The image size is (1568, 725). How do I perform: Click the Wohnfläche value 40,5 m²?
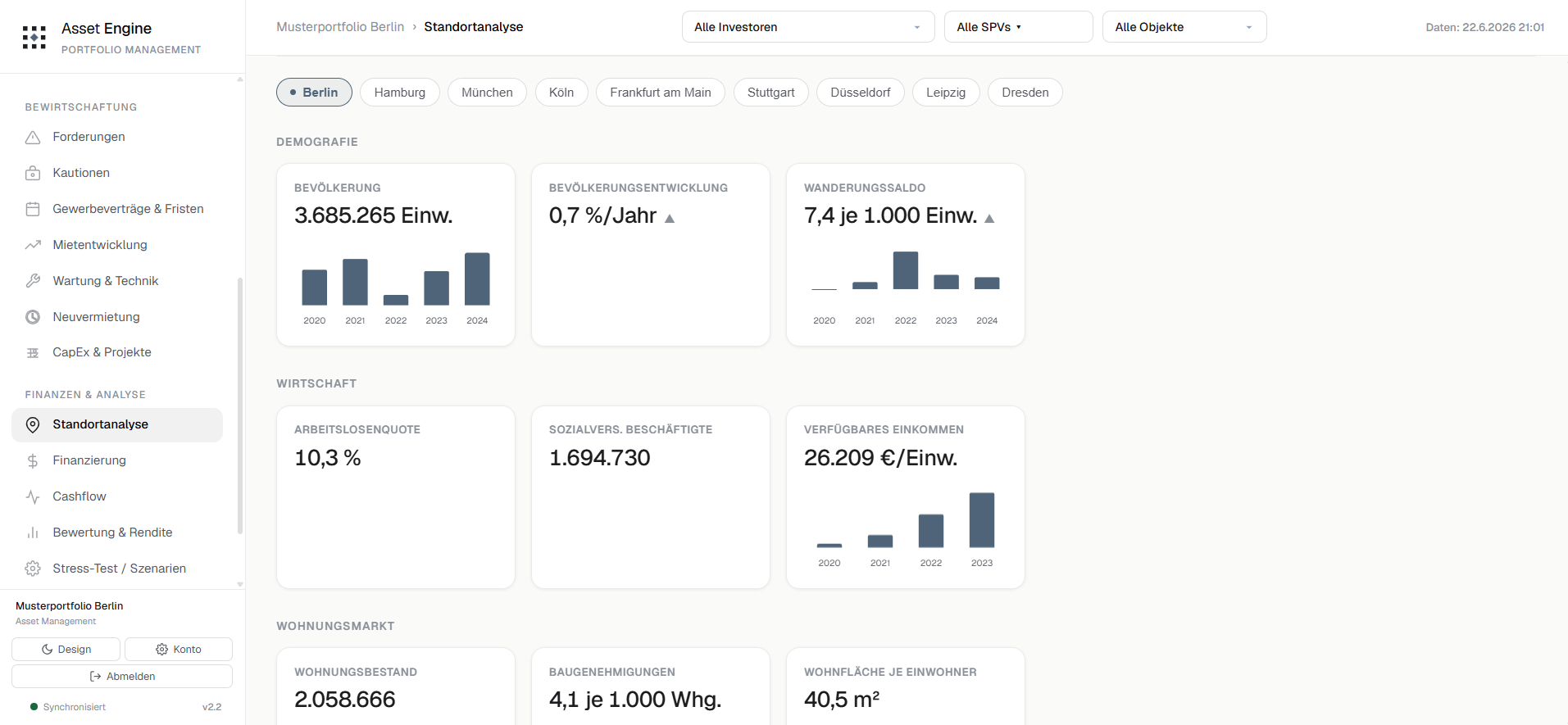pos(842,700)
